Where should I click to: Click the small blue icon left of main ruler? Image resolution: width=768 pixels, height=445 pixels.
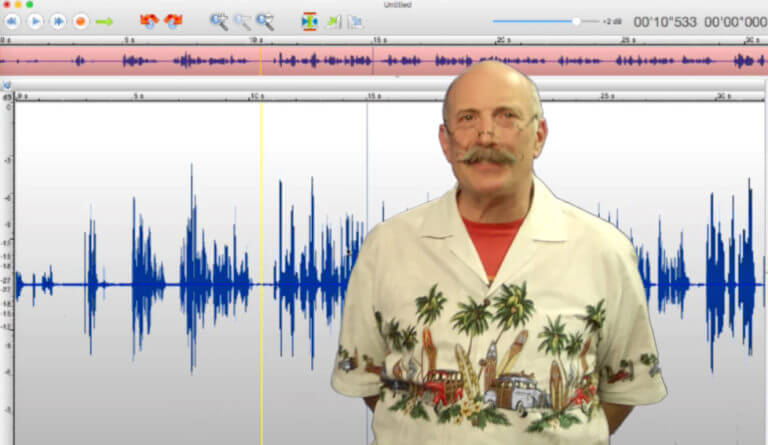click(6, 86)
